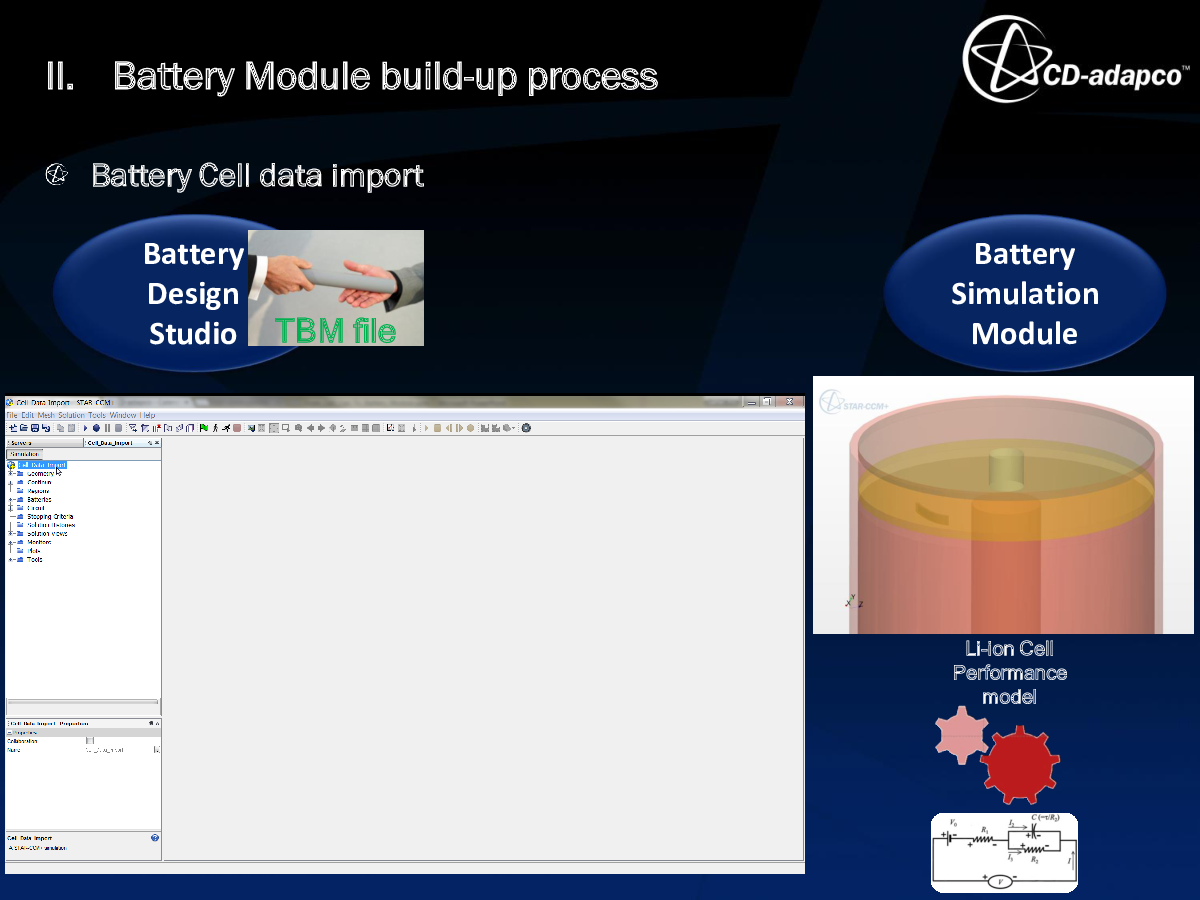Expand the Monitors tree node
Viewport: 1200px width, 900px height.
[x=10, y=542]
